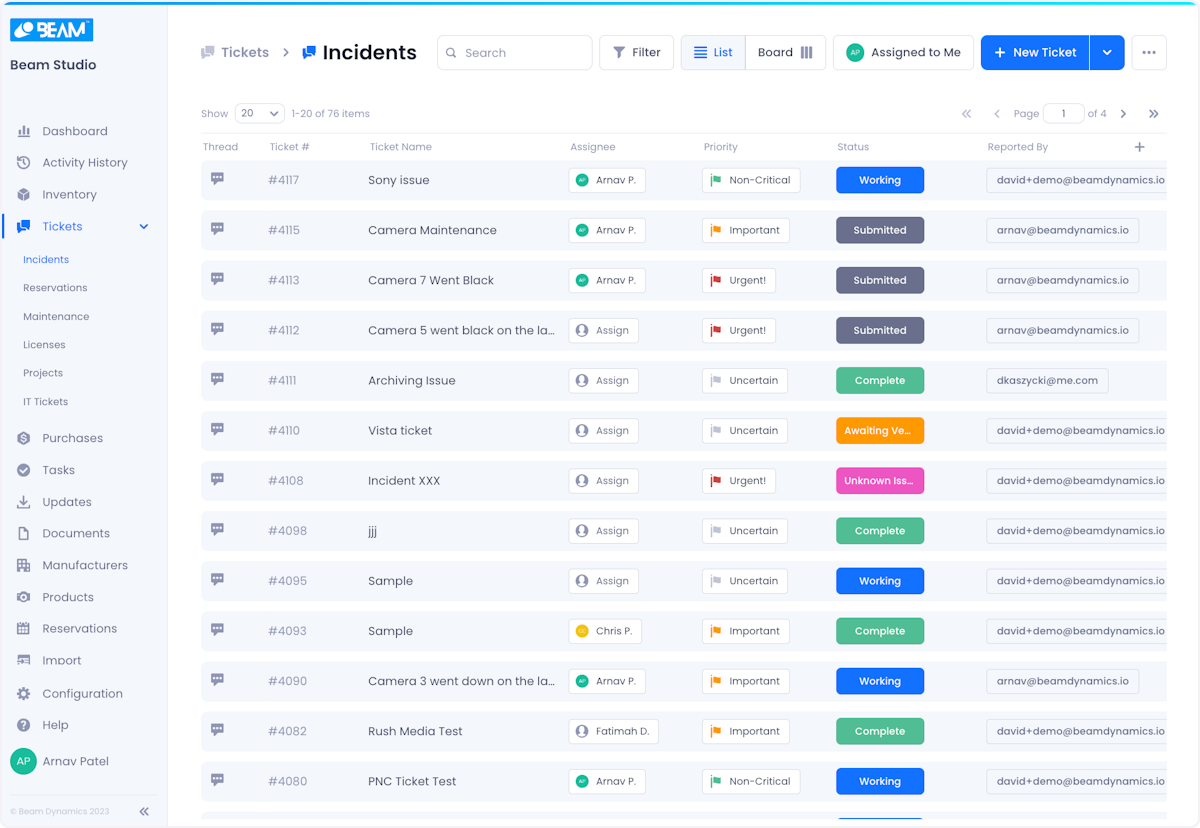Open the Incidents submenu item

(46, 259)
